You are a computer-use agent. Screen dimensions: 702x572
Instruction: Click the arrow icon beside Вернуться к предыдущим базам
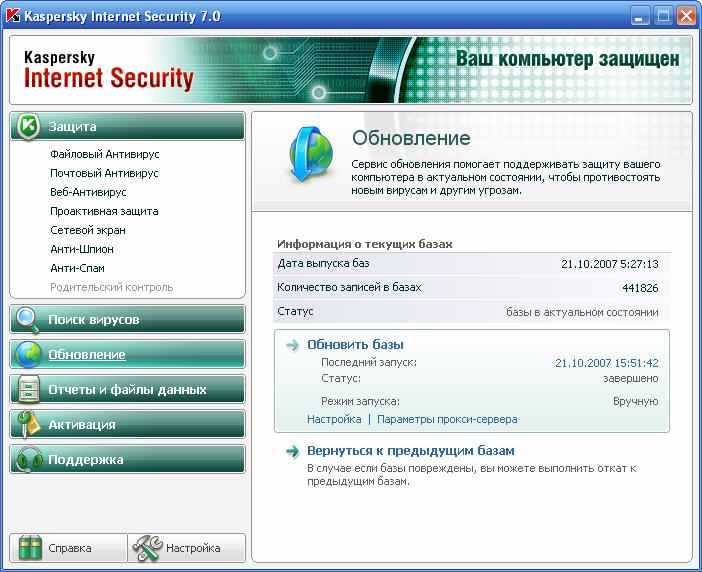point(292,451)
